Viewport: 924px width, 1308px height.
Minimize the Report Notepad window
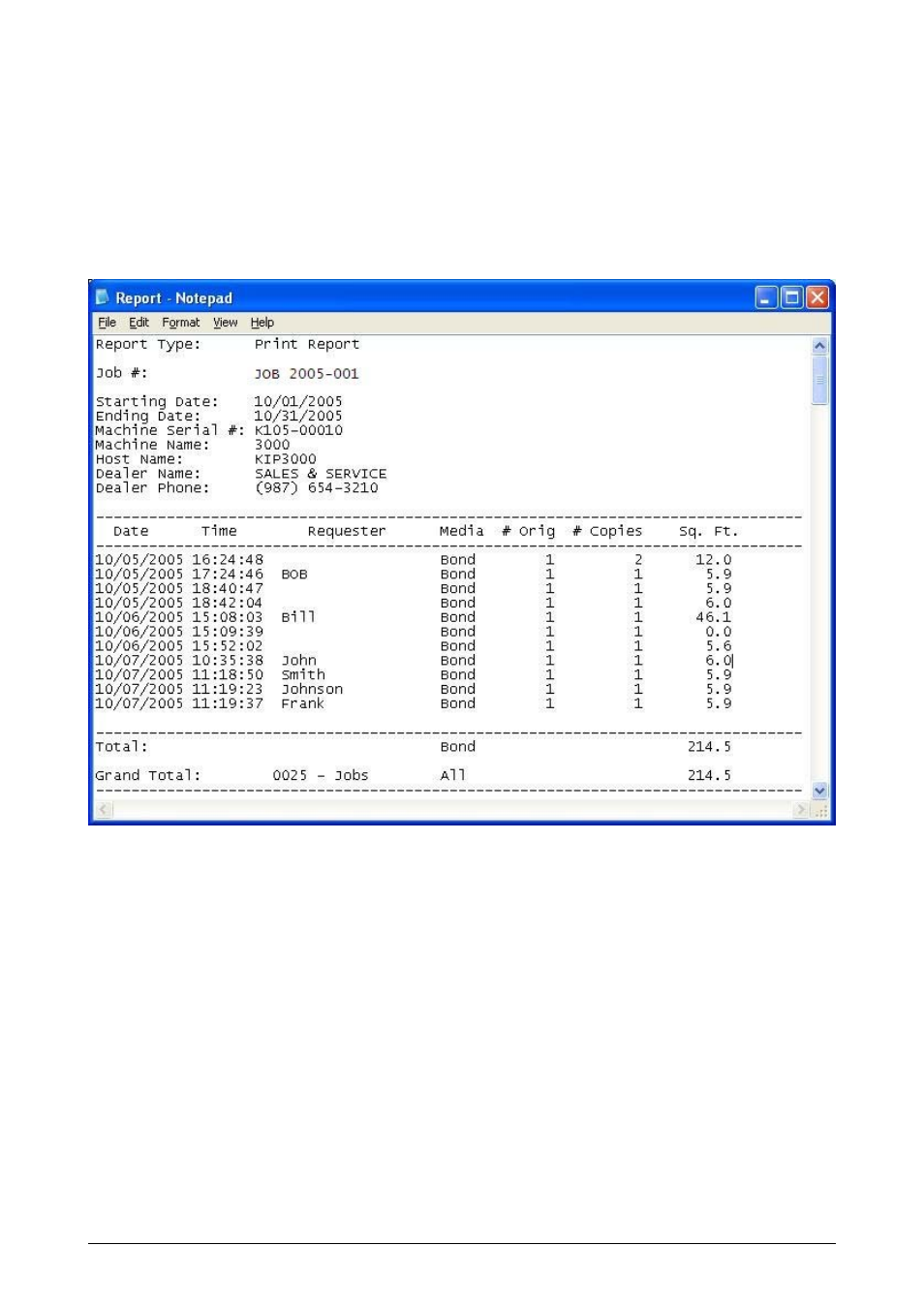tap(766, 297)
